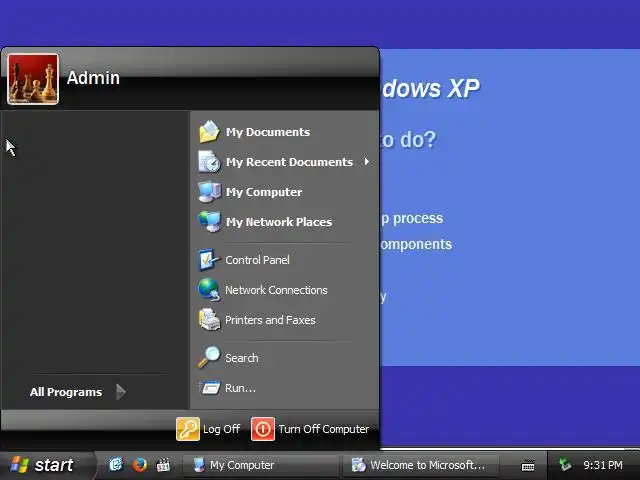Launch the movie clapper Quick Launch icon
Image resolution: width=640 pixels, height=480 pixels.
[x=163, y=464]
